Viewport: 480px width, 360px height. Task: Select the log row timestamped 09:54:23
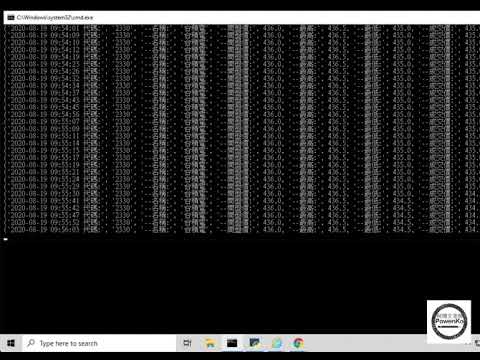click(x=242, y=64)
